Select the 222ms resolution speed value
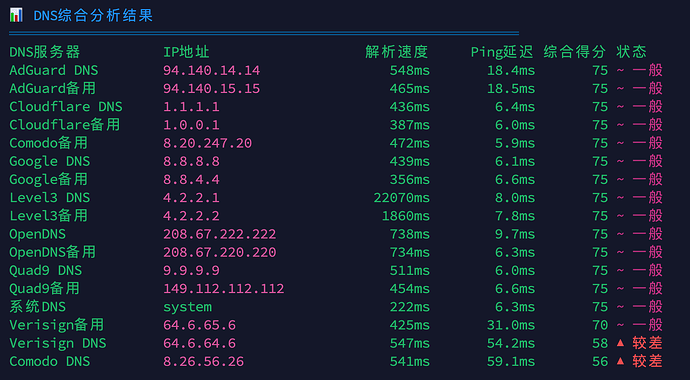This screenshot has height=380, width=690. pos(410,307)
